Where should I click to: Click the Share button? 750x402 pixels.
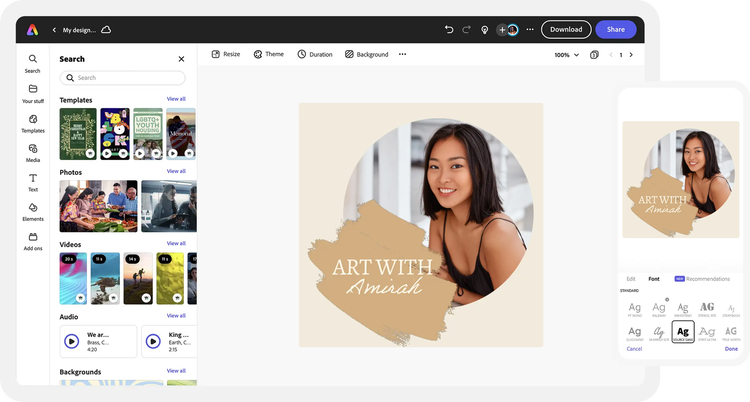616,30
